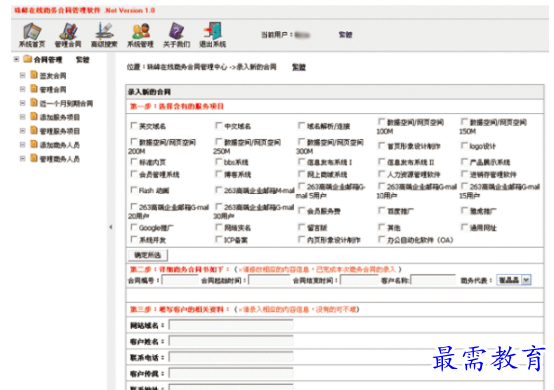Check the ICP备案 checkbox
This screenshot has width=554, height=390.
click(219, 240)
